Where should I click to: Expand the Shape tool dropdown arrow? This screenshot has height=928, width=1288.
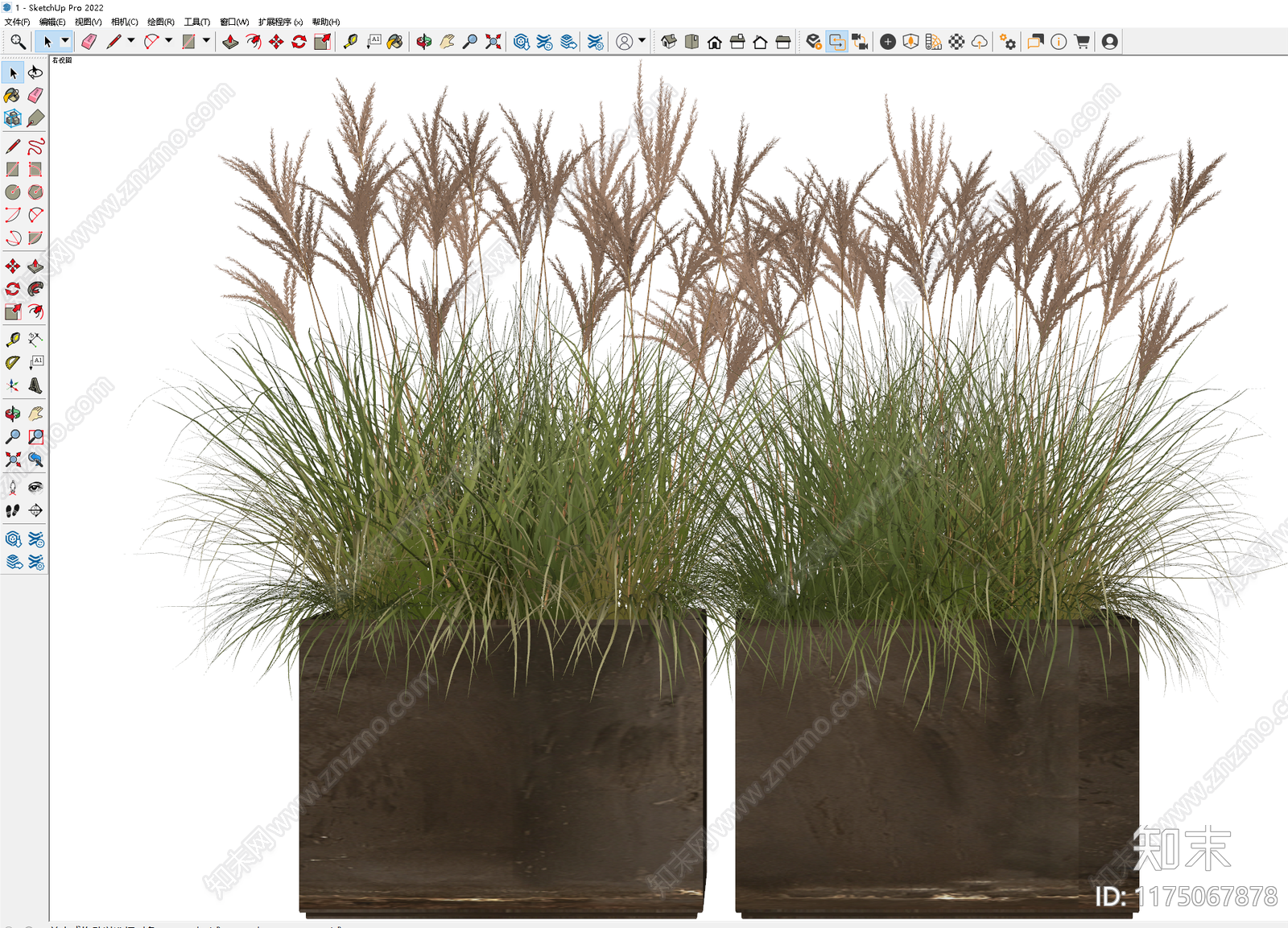[207, 41]
